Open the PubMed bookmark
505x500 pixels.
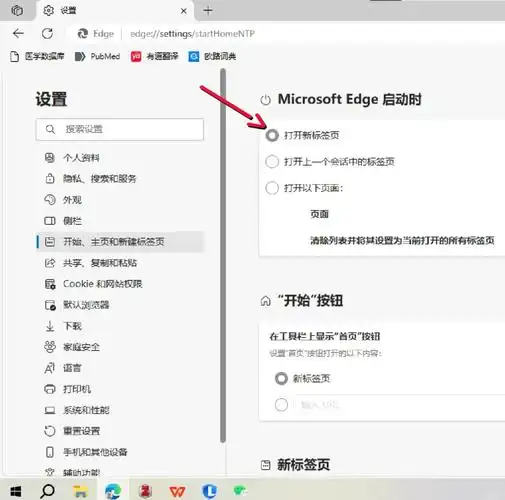pos(97,56)
